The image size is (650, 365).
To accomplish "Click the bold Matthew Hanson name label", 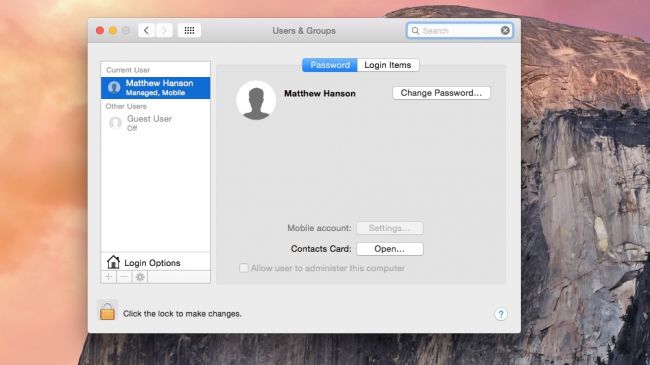I will [320, 94].
